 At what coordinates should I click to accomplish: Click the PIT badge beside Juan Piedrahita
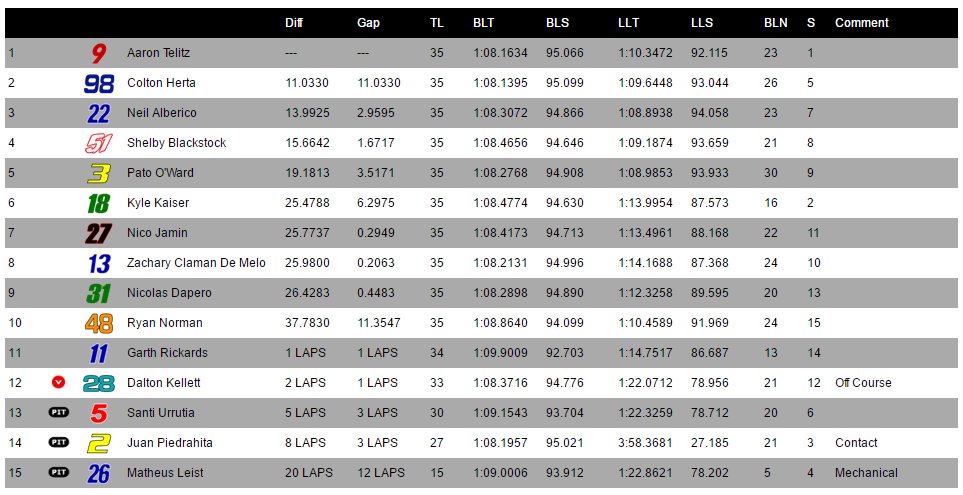point(59,442)
